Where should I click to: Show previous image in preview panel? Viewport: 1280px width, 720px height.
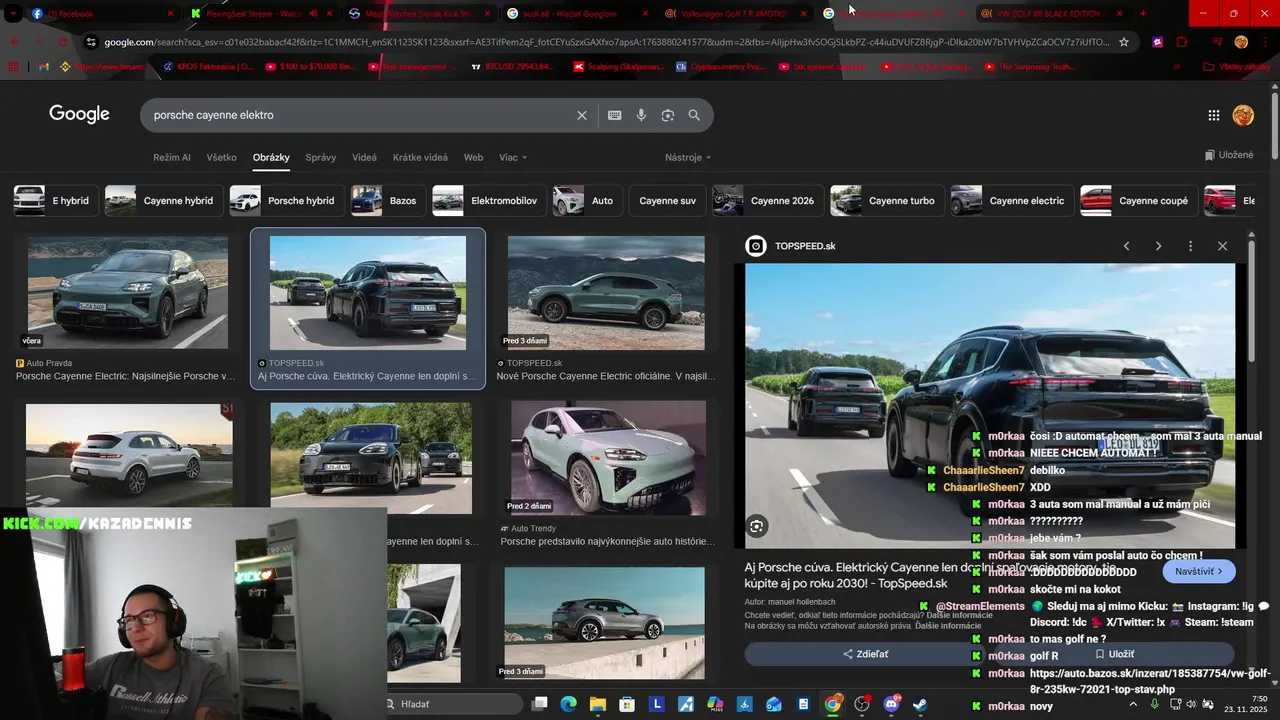pos(1126,246)
